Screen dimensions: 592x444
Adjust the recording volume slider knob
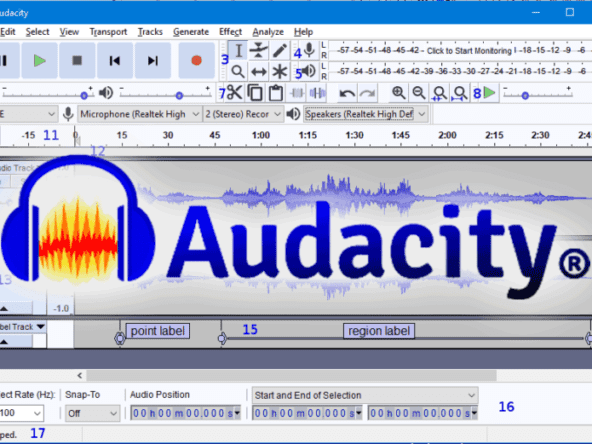[x=84, y=96]
